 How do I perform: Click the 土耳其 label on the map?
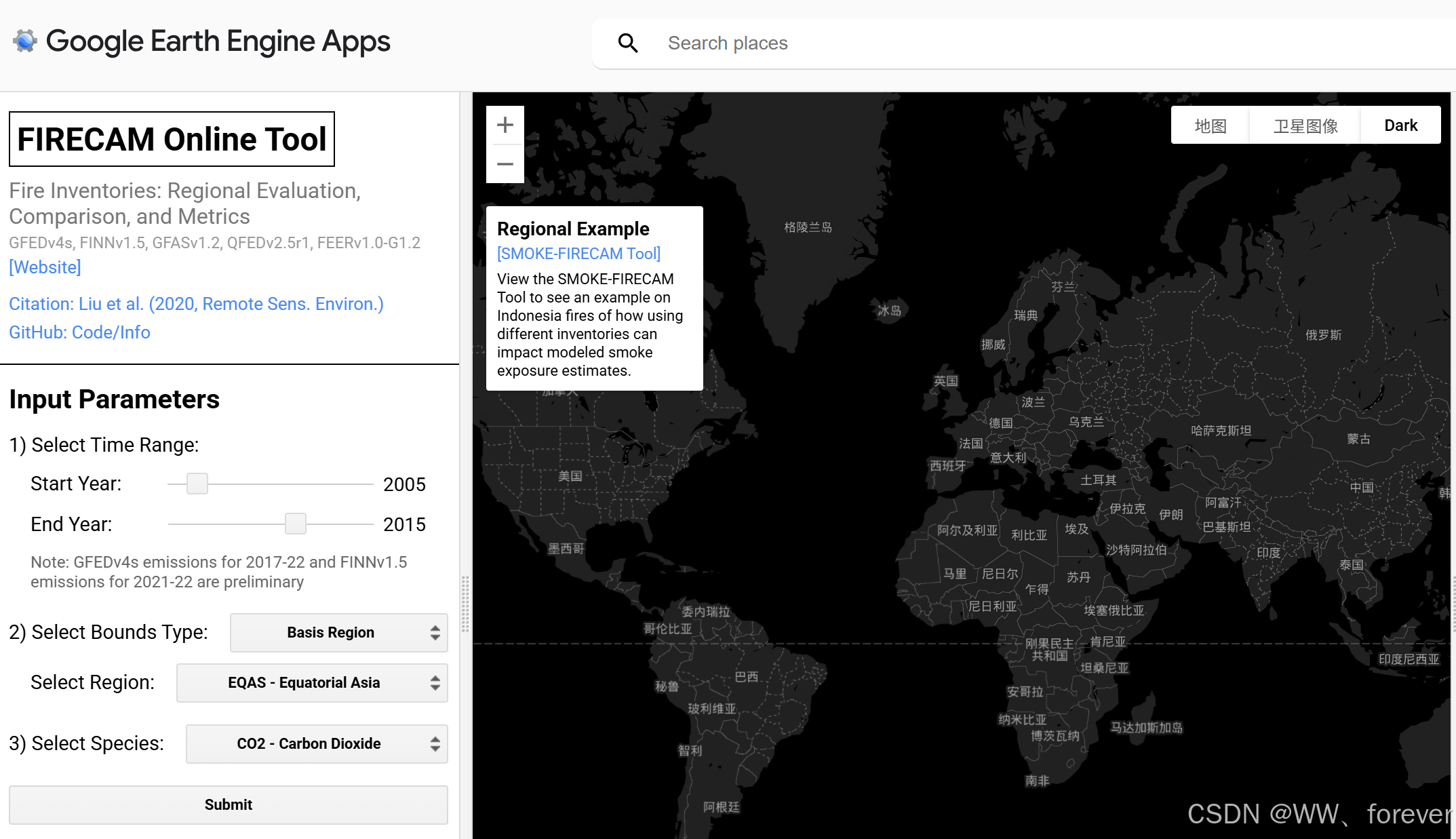pyautogui.click(x=1099, y=480)
